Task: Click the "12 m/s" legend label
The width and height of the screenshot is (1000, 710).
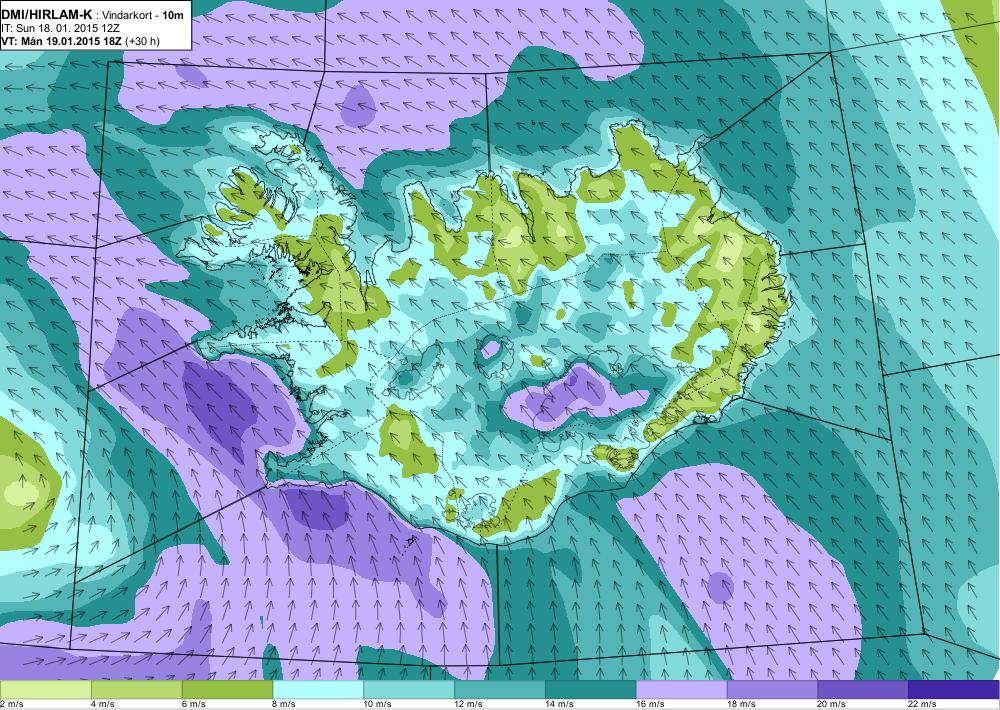Action: click(469, 704)
